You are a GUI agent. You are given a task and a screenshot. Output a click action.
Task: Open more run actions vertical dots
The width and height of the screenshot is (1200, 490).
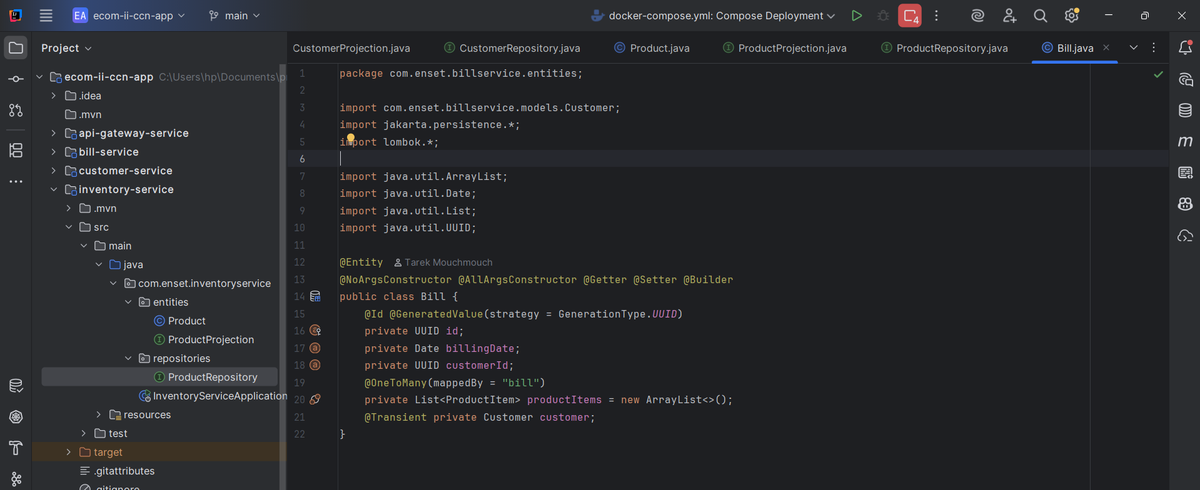click(x=936, y=16)
